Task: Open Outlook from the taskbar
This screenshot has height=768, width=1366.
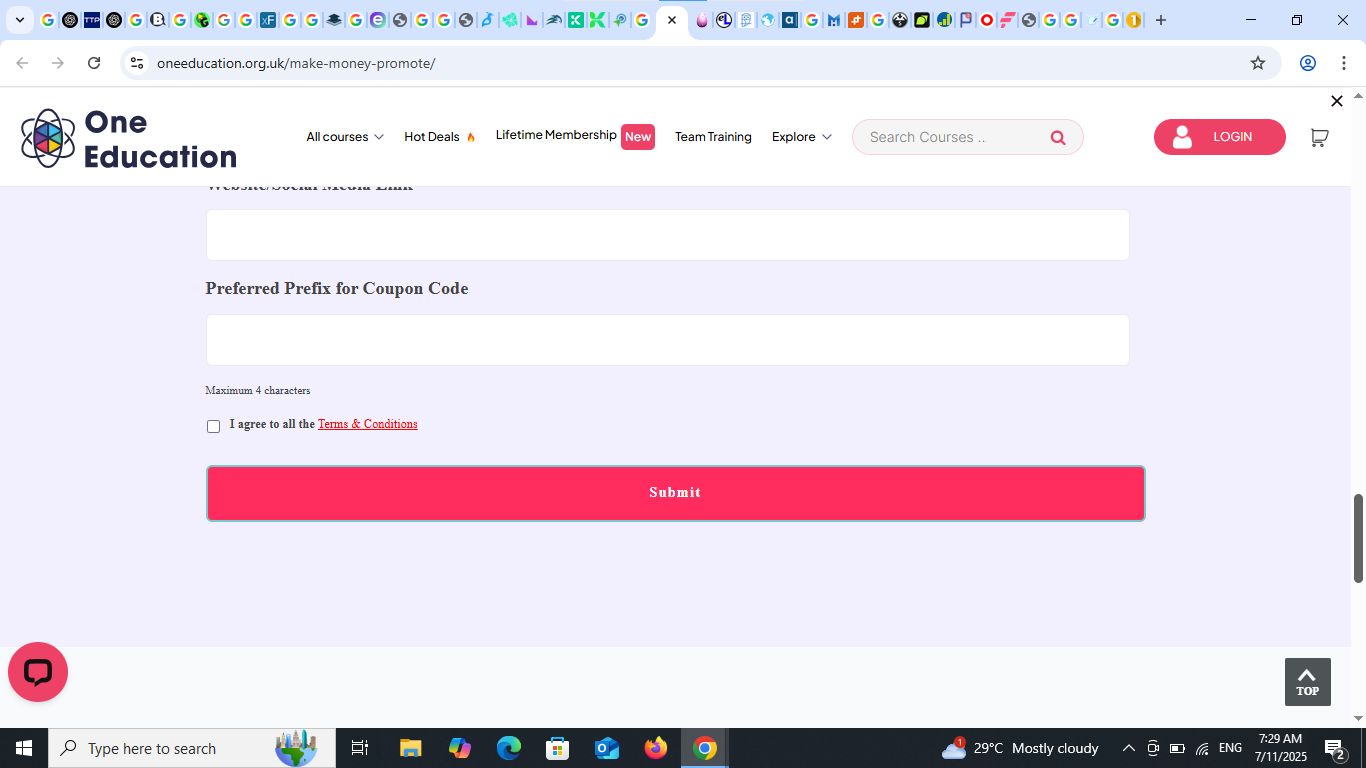Action: pos(607,748)
